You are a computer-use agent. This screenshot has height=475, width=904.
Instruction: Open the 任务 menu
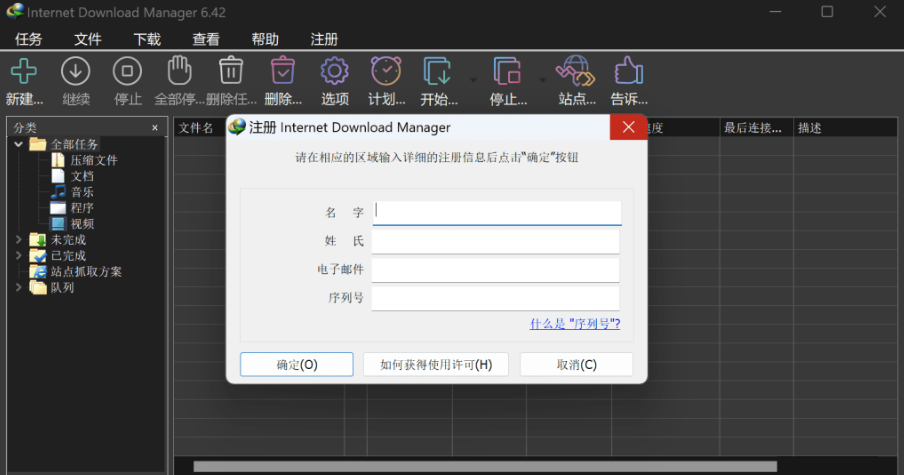coord(28,39)
